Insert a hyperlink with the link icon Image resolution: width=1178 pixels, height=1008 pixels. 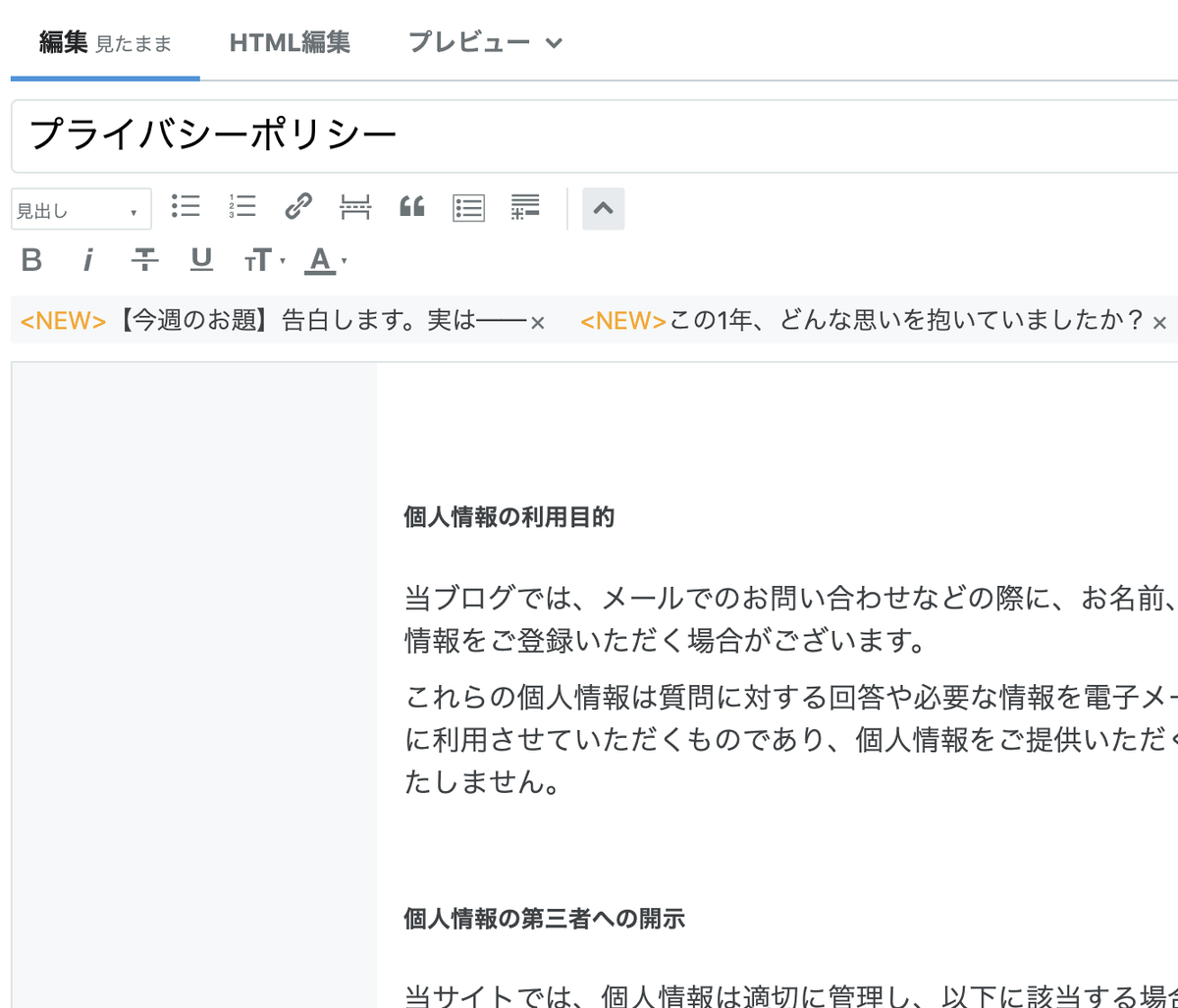[x=298, y=207]
